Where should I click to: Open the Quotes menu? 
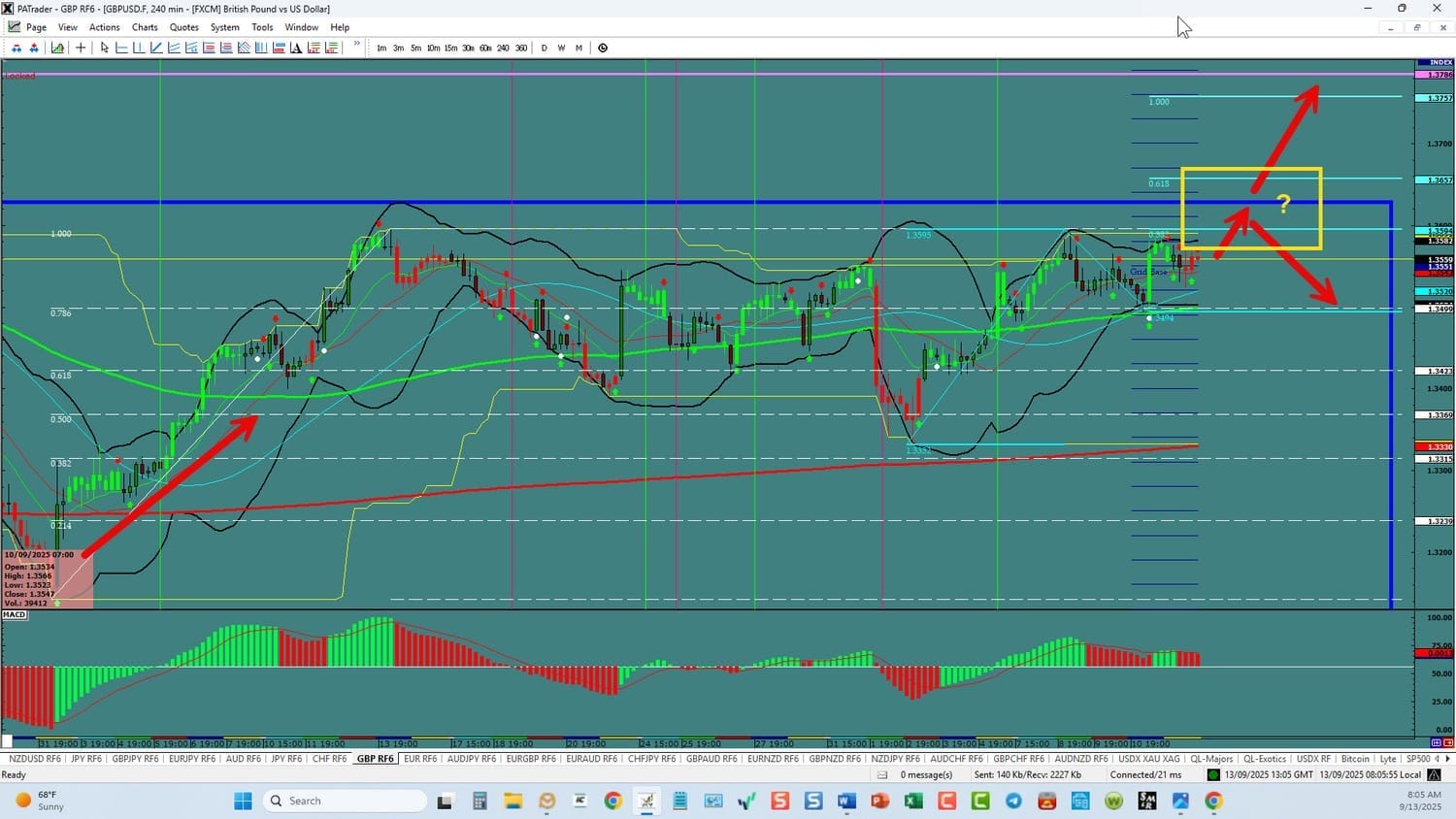click(x=183, y=27)
